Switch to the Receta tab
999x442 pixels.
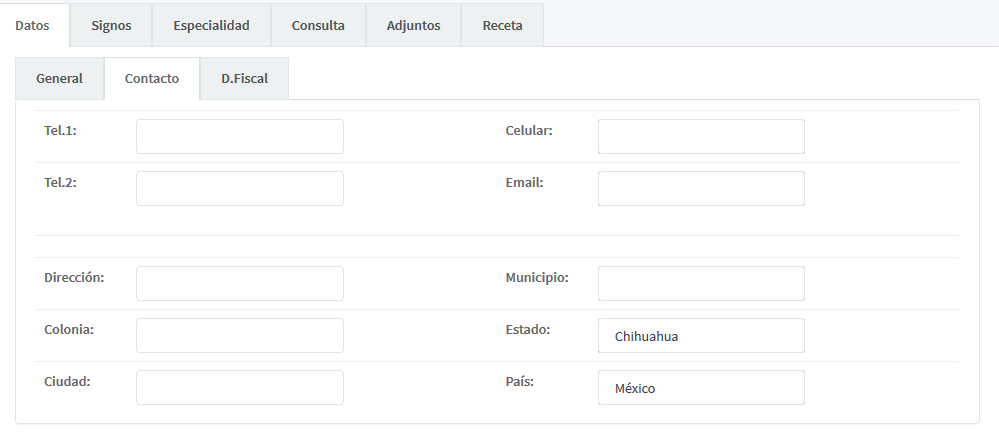click(x=502, y=26)
